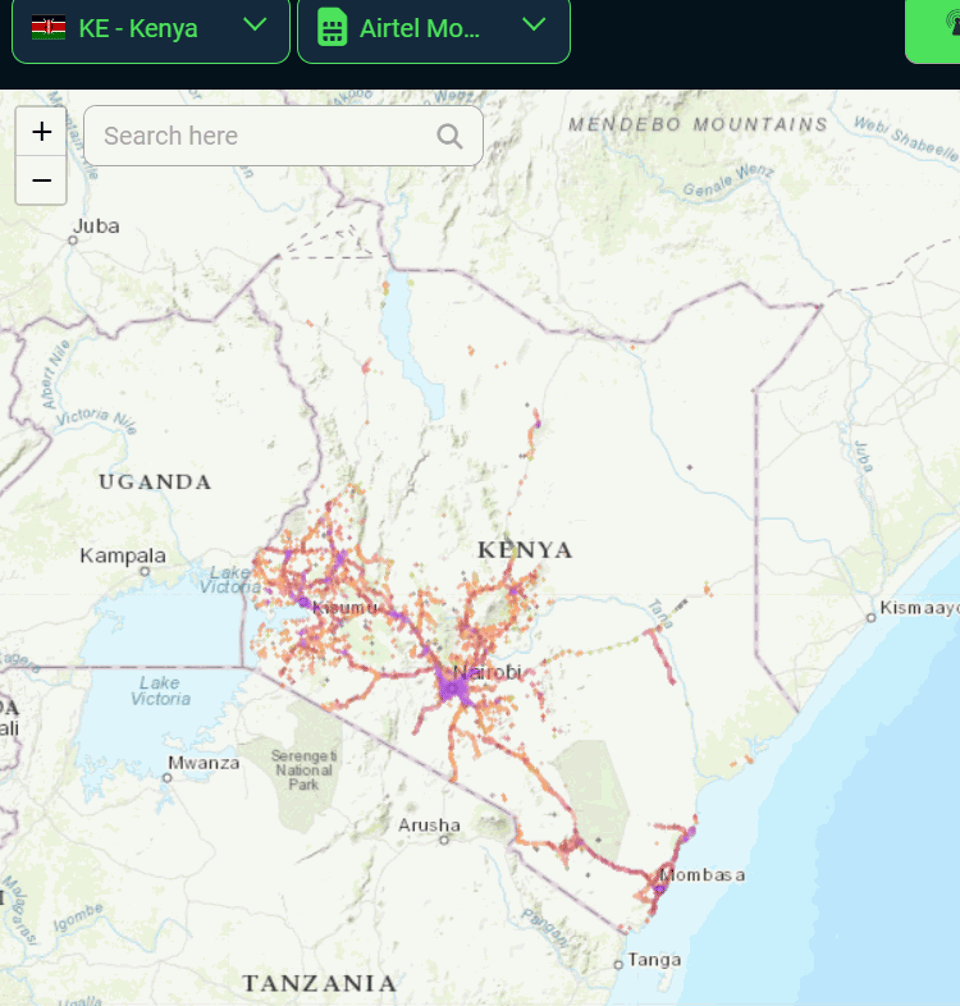Zoom out with the minus control
960x1006 pixels.
coord(41,181)
